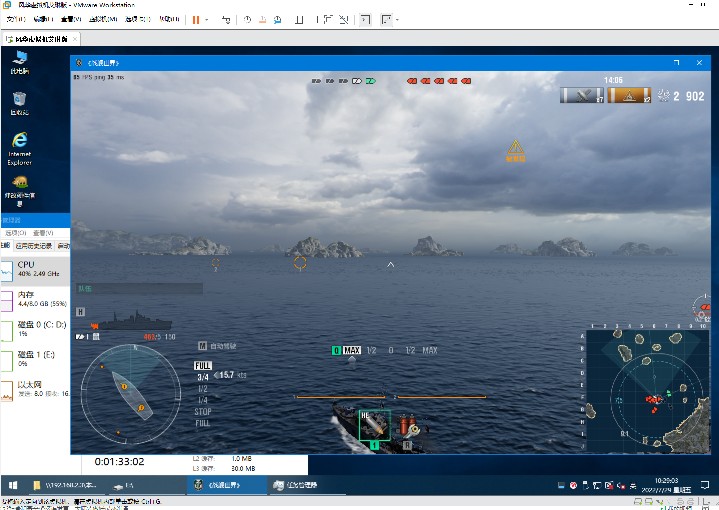
Task: Open the VMware 帮助(H) menu
Action: (x=169, y=19)
